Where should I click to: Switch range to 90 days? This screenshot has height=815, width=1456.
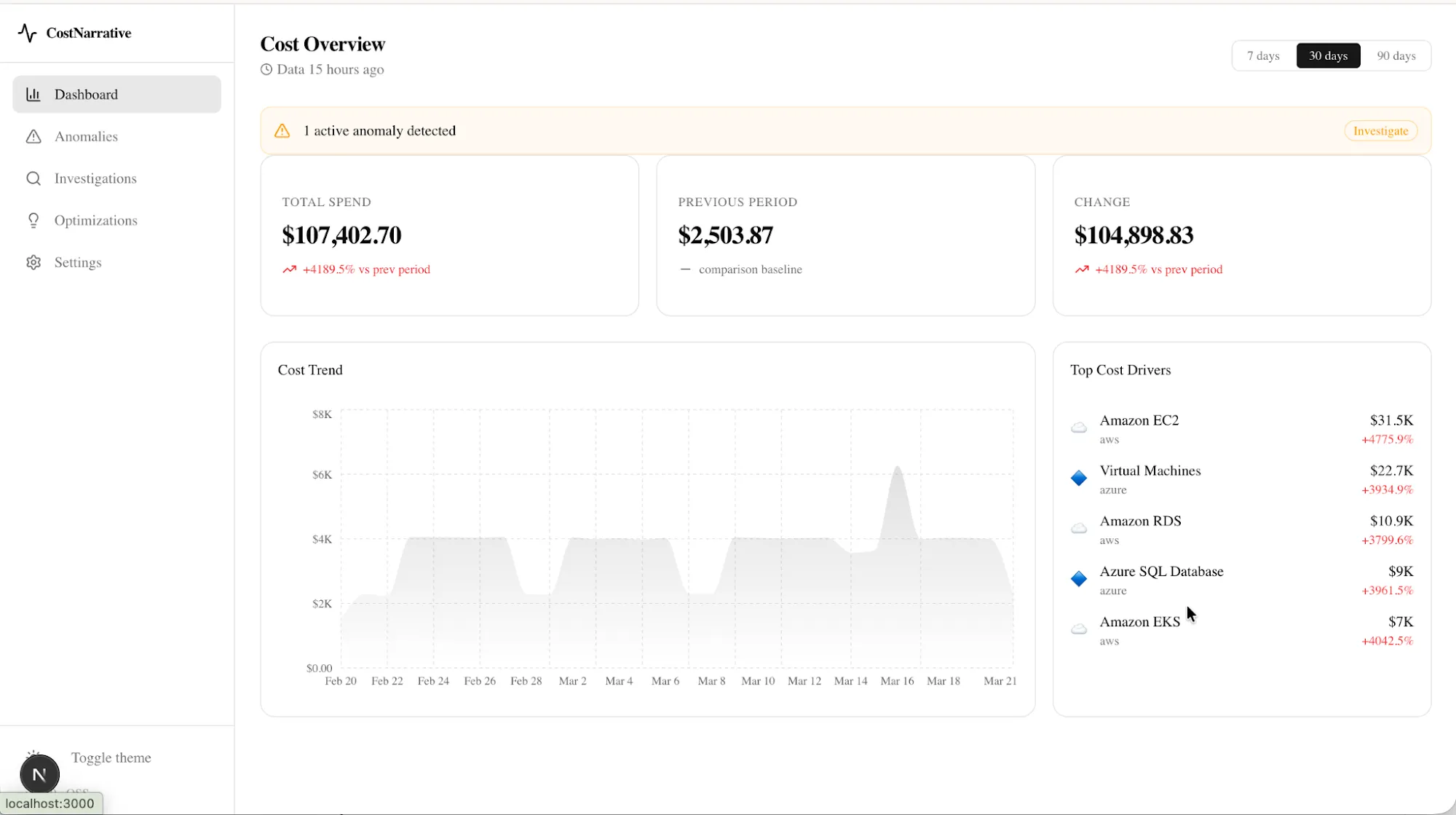point(1396,56)
